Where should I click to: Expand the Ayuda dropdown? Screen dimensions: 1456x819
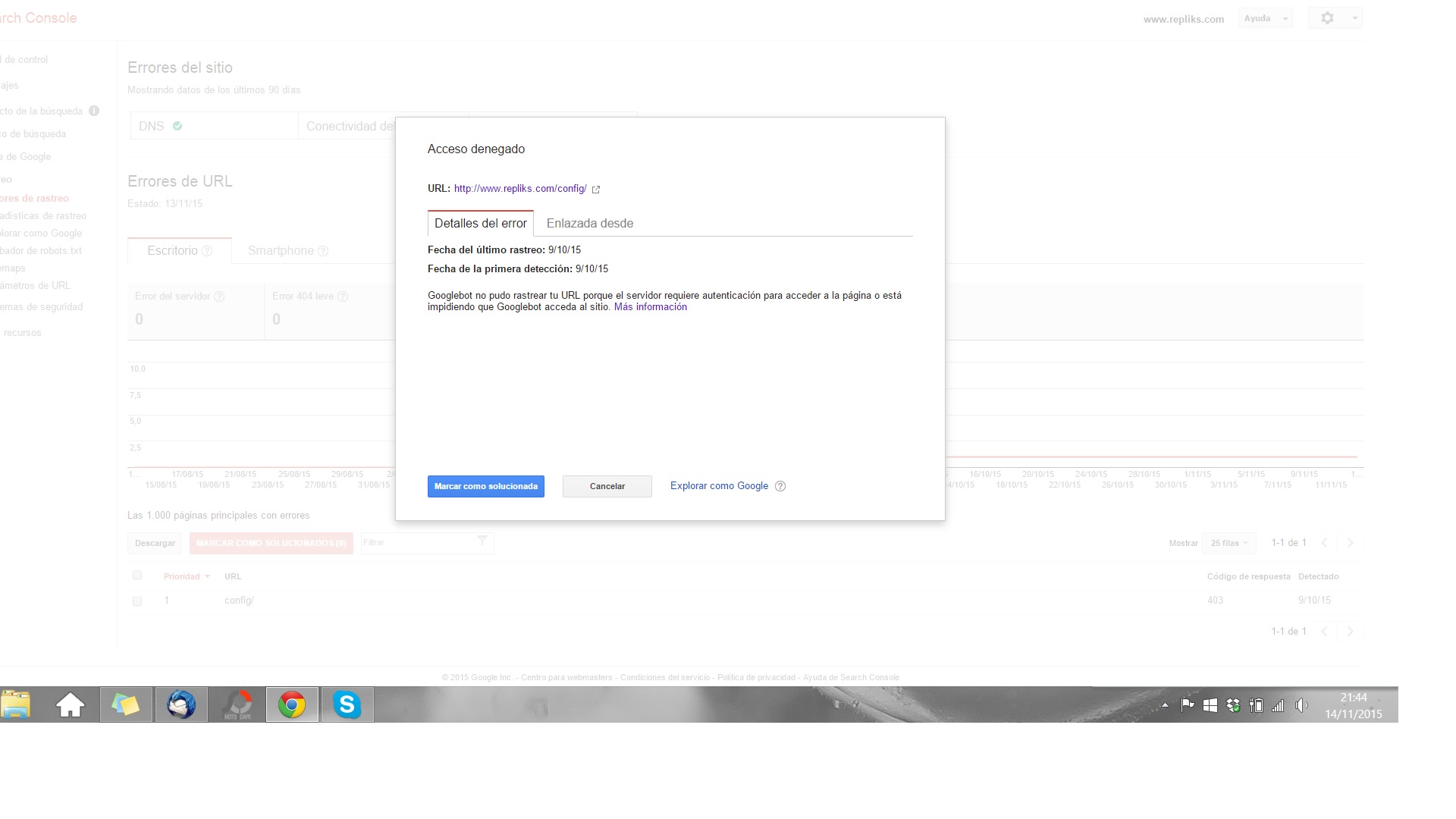[x=1265, y=18]
